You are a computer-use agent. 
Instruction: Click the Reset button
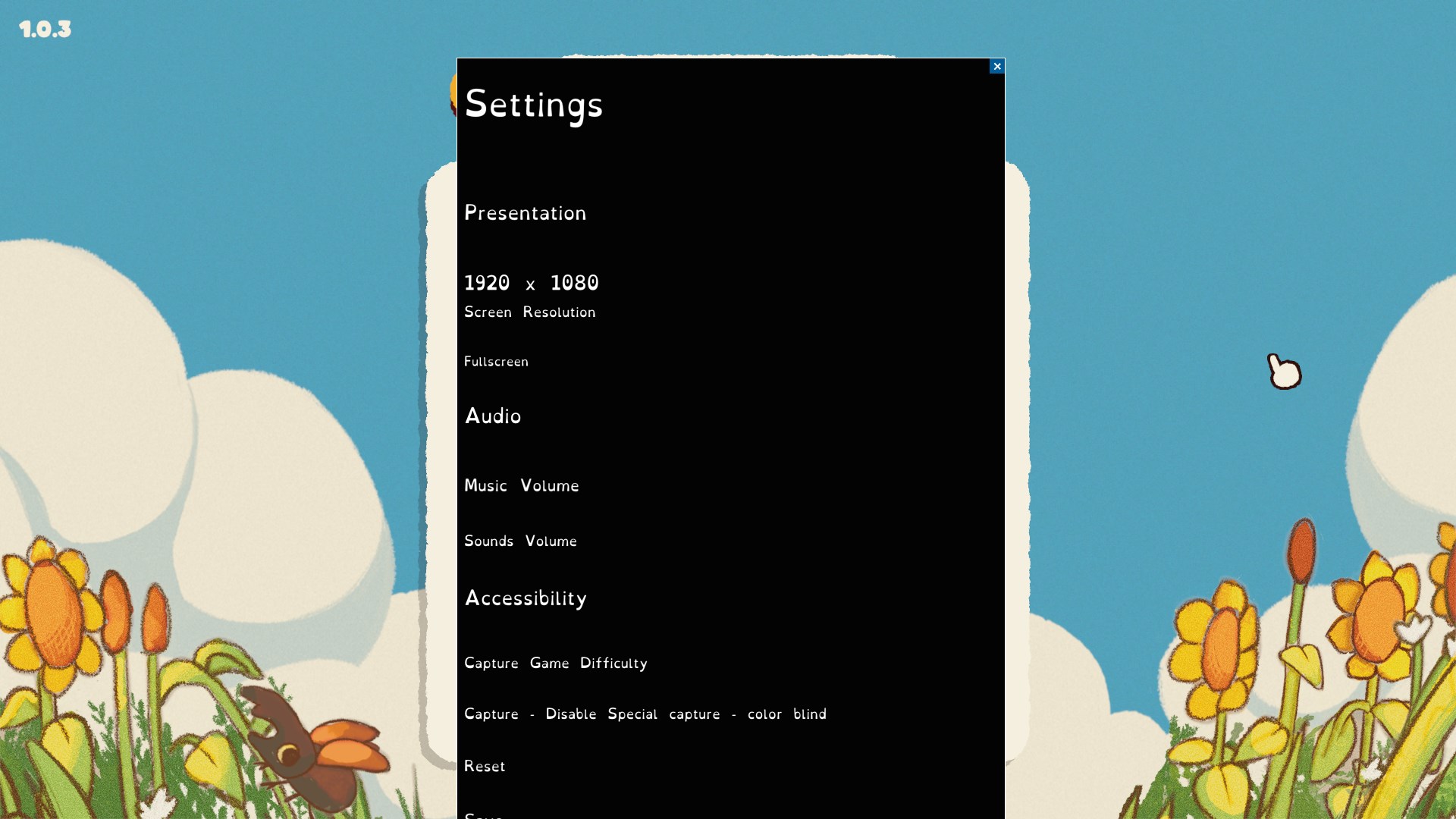tap(485, 766)
